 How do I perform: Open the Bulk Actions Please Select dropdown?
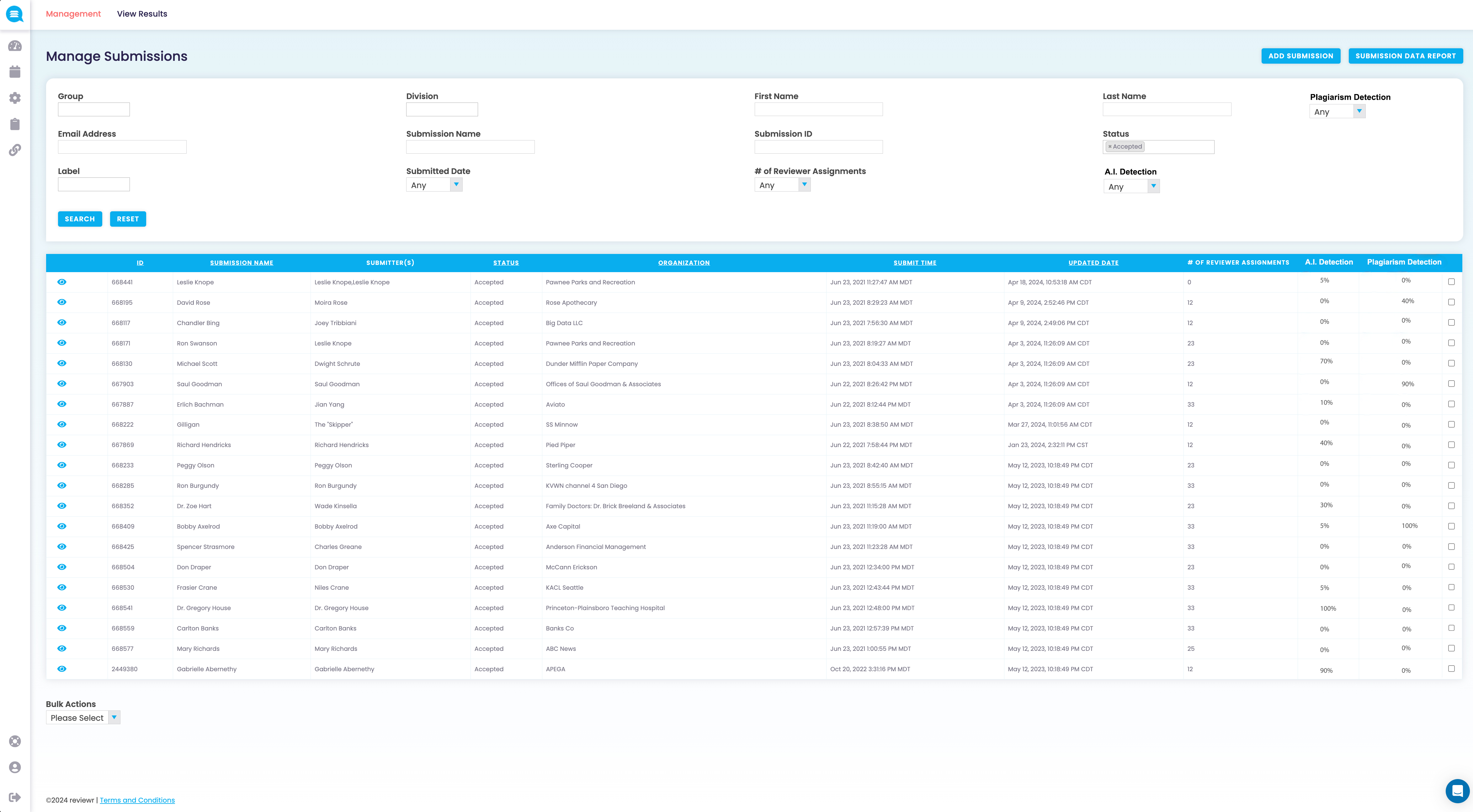pyautogui.click(x=83, y=718)
